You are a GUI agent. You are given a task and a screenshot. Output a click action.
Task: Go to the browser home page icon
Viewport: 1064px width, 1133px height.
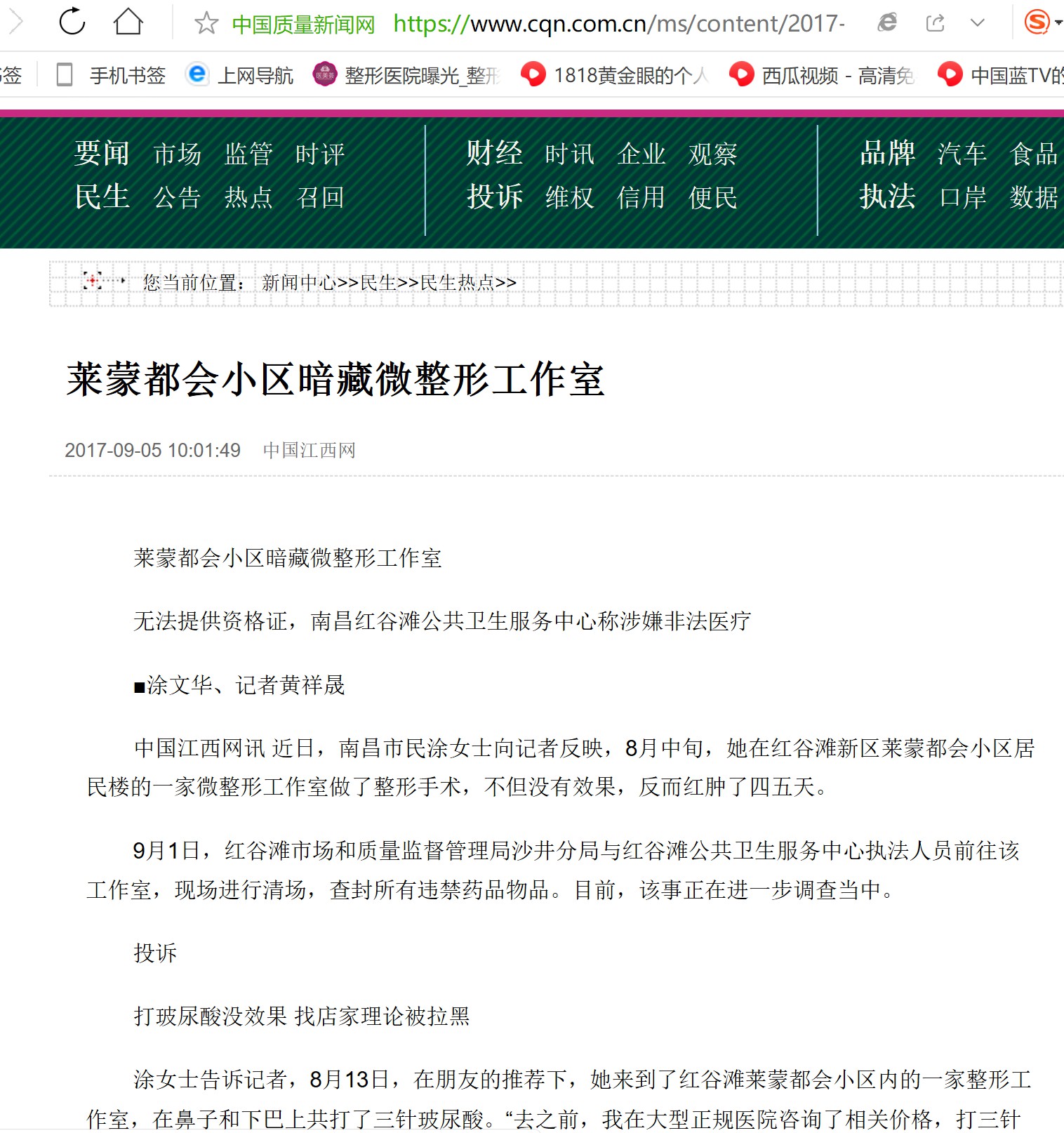(x=128, y=22)
